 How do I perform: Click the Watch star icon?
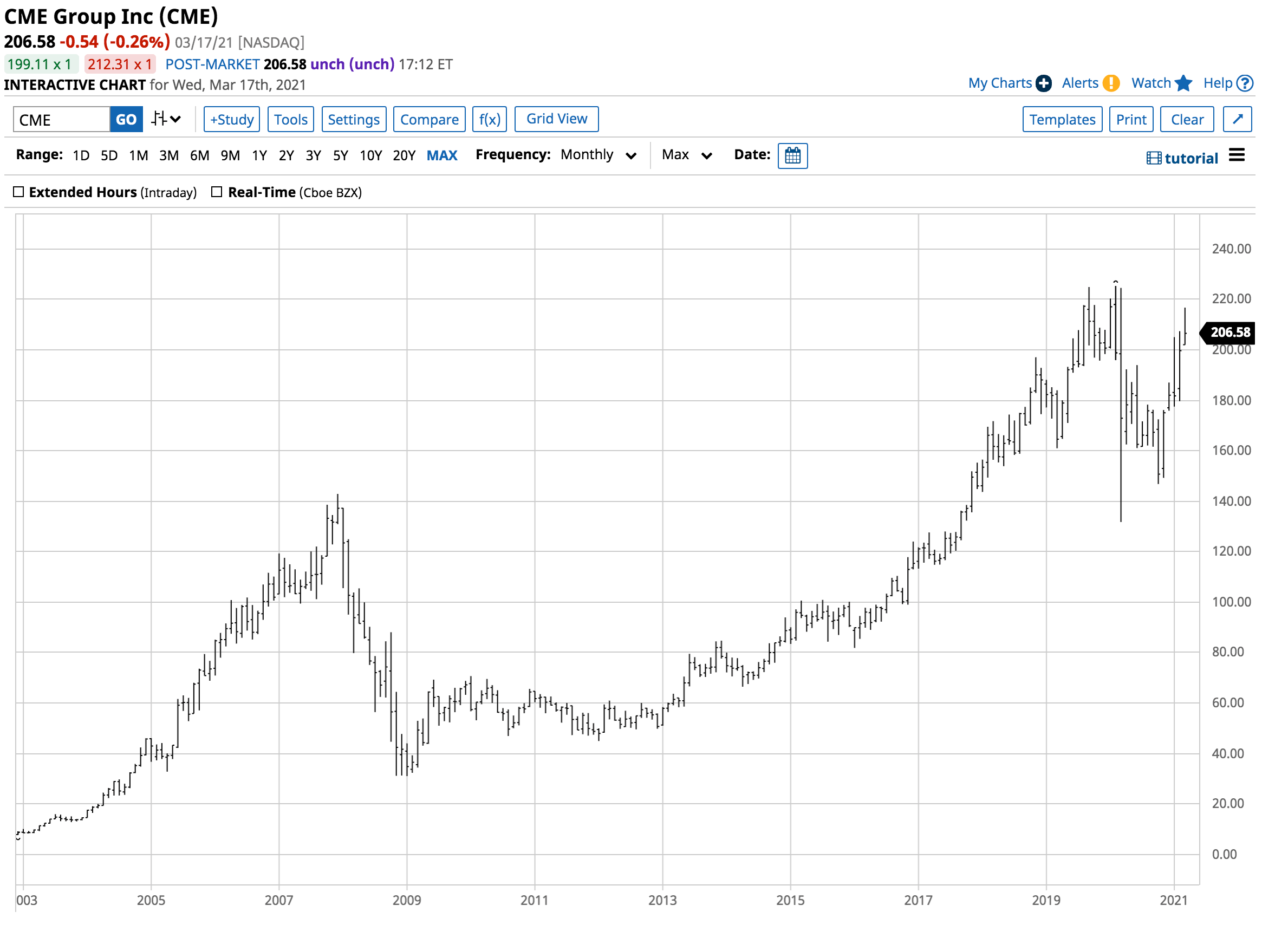pos(1183,83)
